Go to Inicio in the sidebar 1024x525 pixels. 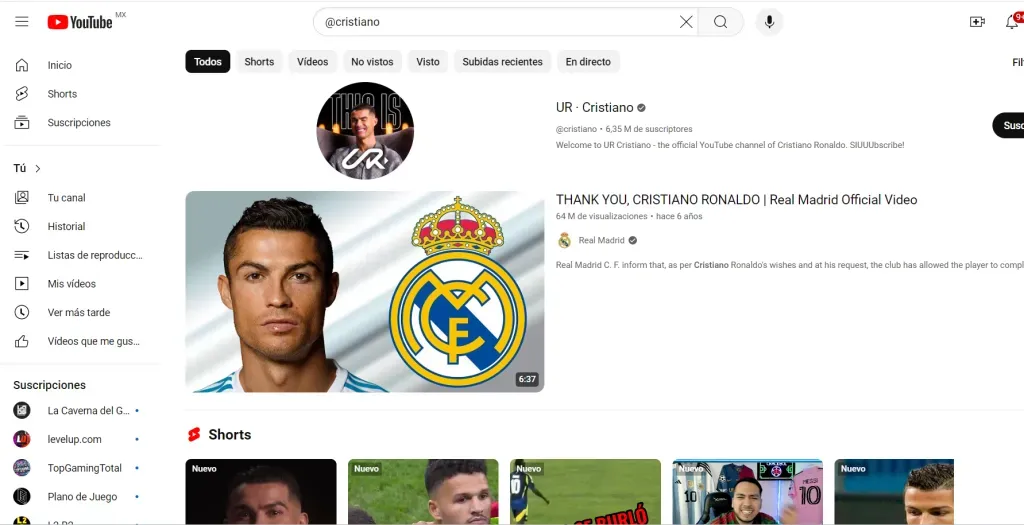pyautogui.click(x=60, y=65)
